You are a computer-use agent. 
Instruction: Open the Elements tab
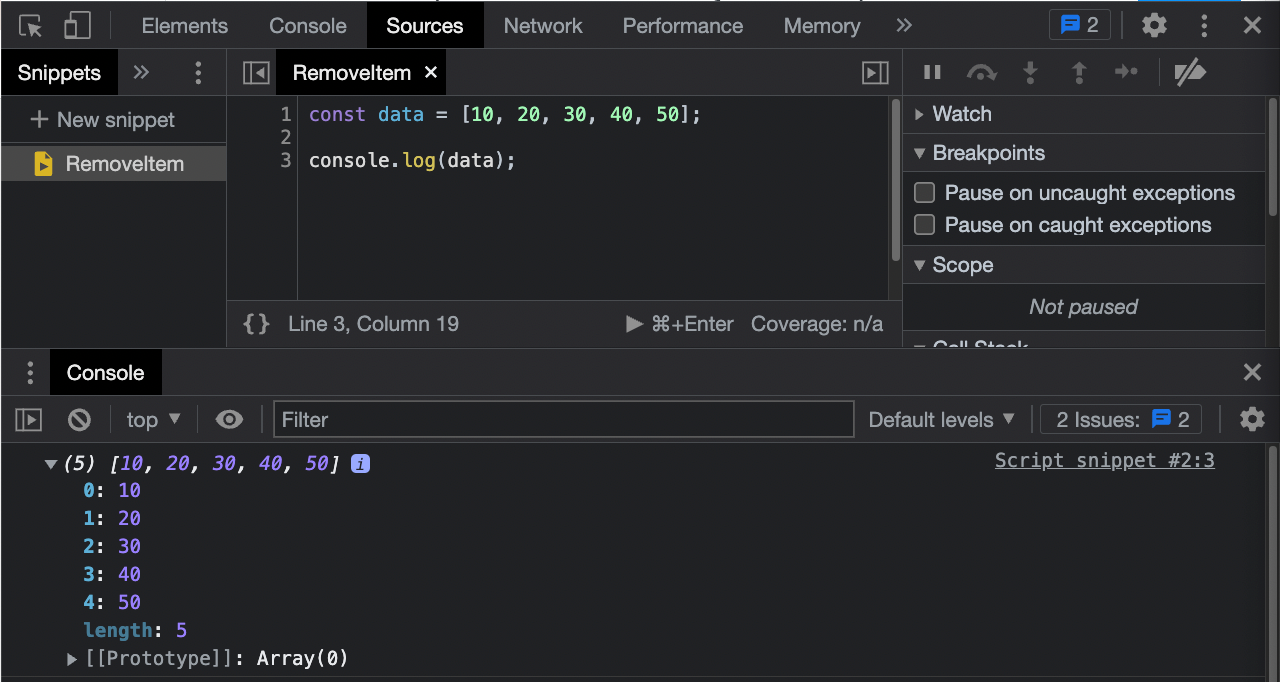(184, 26)
